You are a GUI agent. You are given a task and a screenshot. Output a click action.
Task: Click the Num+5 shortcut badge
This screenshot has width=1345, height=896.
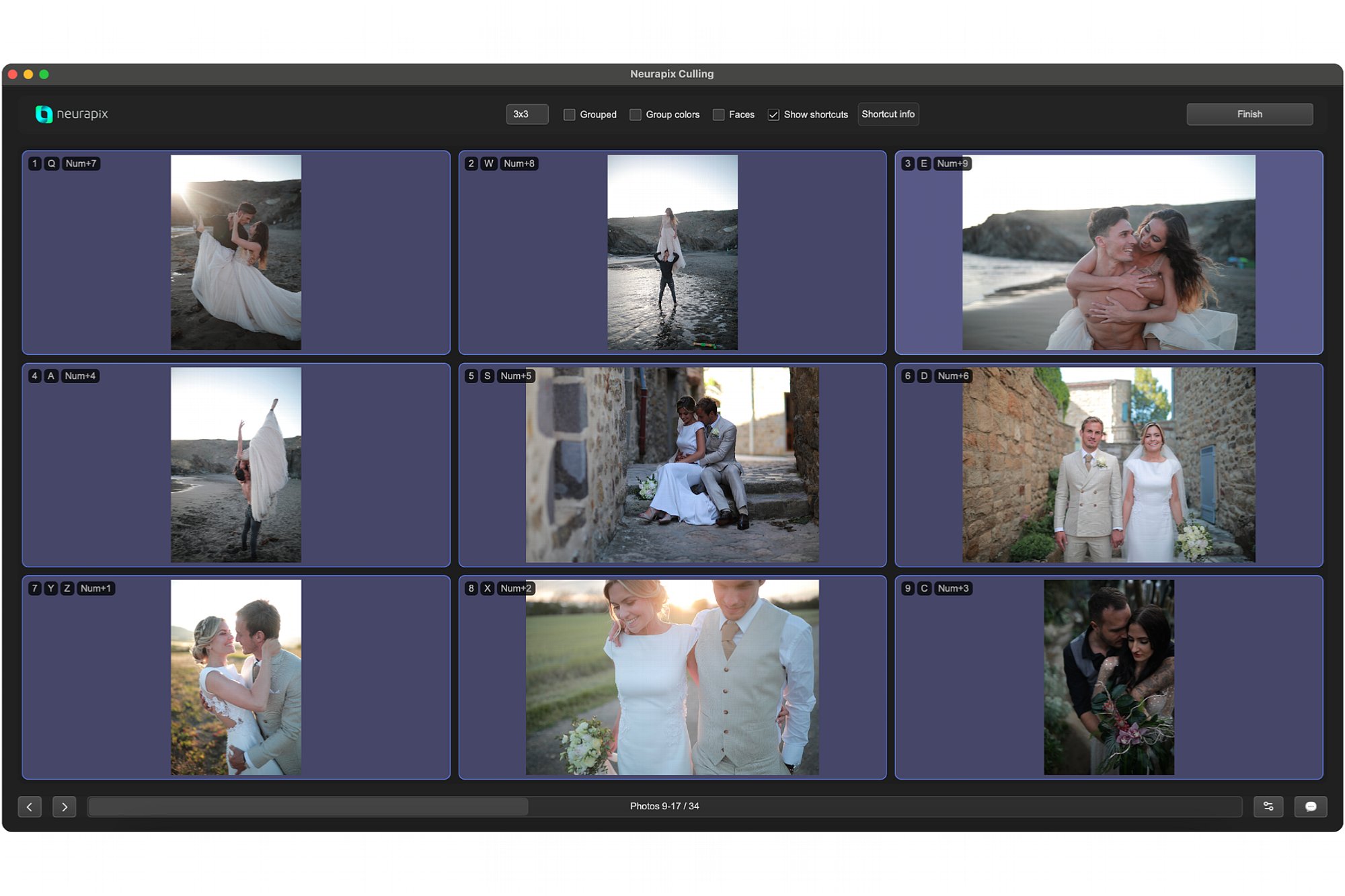pyautogui.click(x=516, y=376)
